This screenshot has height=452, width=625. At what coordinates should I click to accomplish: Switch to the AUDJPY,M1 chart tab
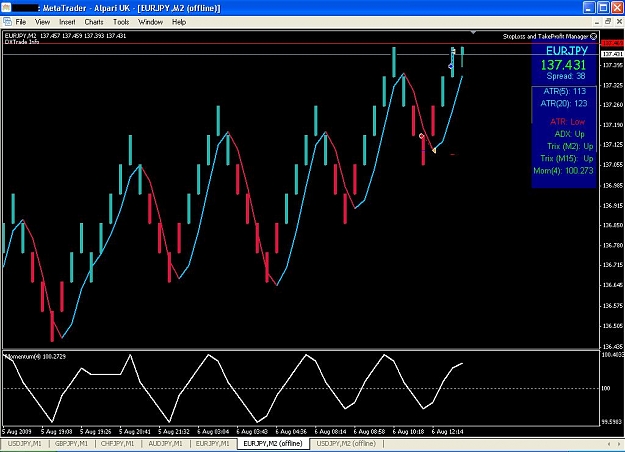[165, 443]
